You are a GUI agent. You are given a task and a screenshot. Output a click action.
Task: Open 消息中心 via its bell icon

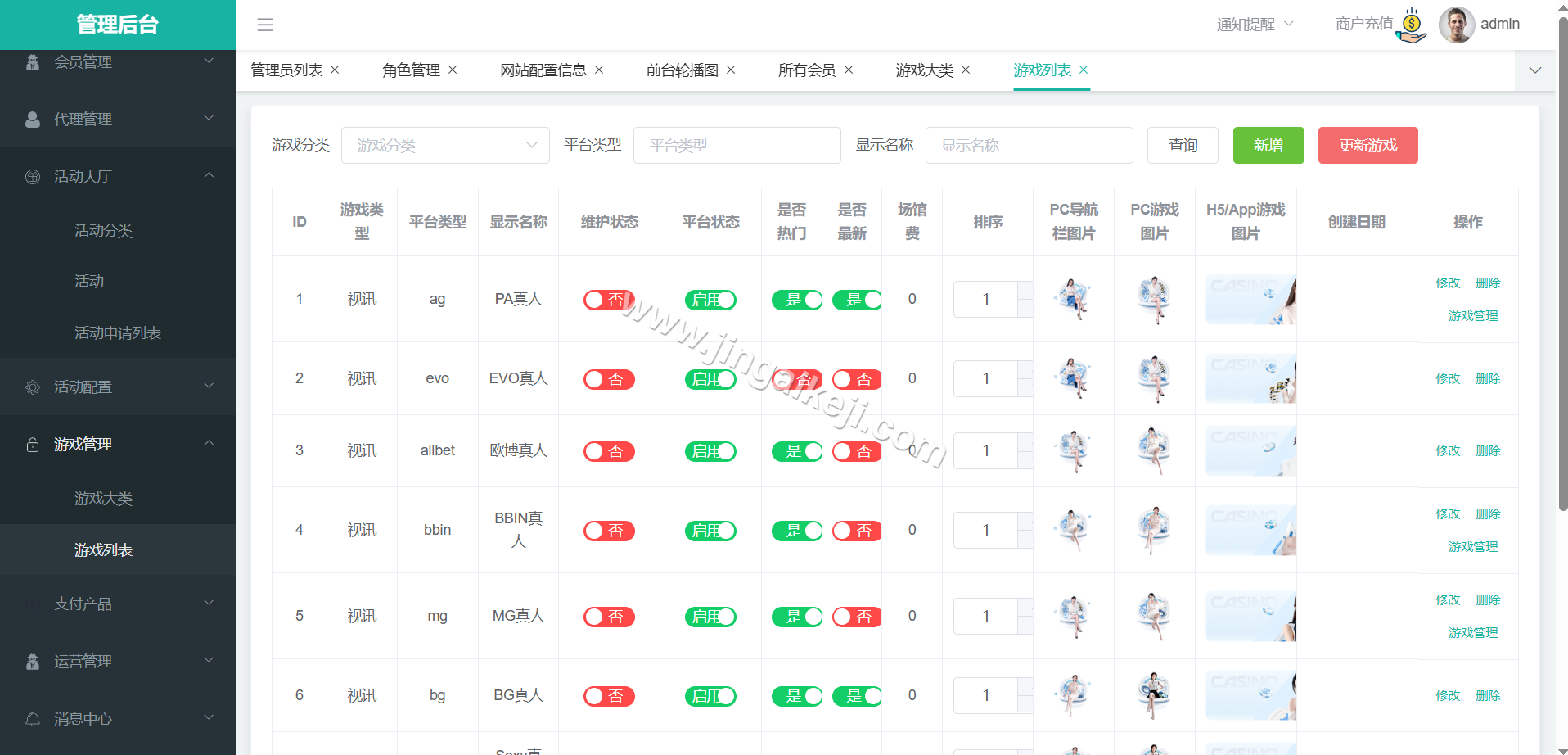pyautogui.click(x=33, y=718)
